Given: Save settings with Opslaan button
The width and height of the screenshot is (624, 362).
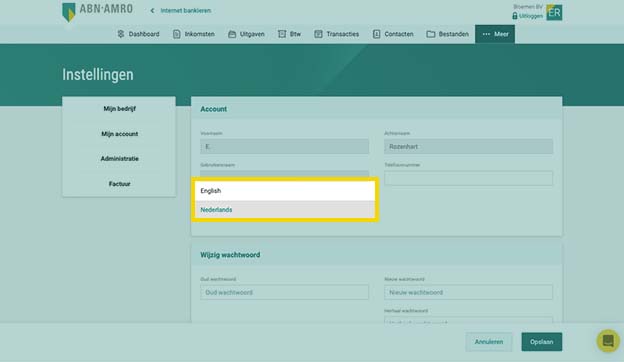Looking at the screenshot, I should tap(542, 342).
